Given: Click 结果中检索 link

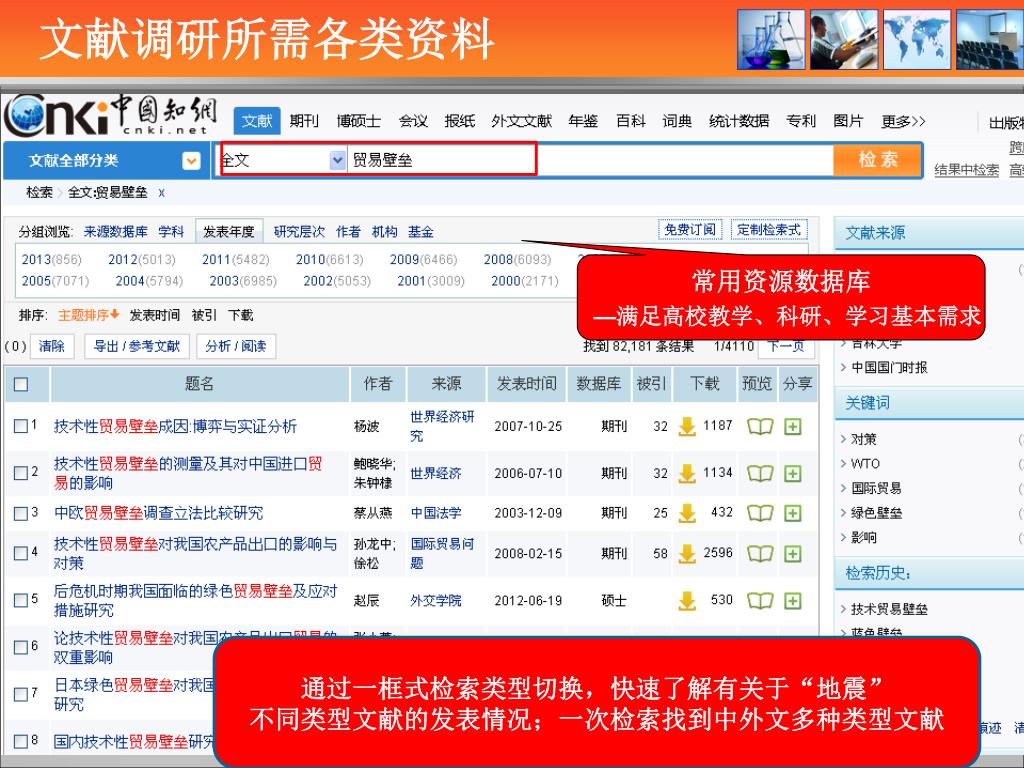Looking at the screenshot, I should pyautogui.click(x=967, y=170).
